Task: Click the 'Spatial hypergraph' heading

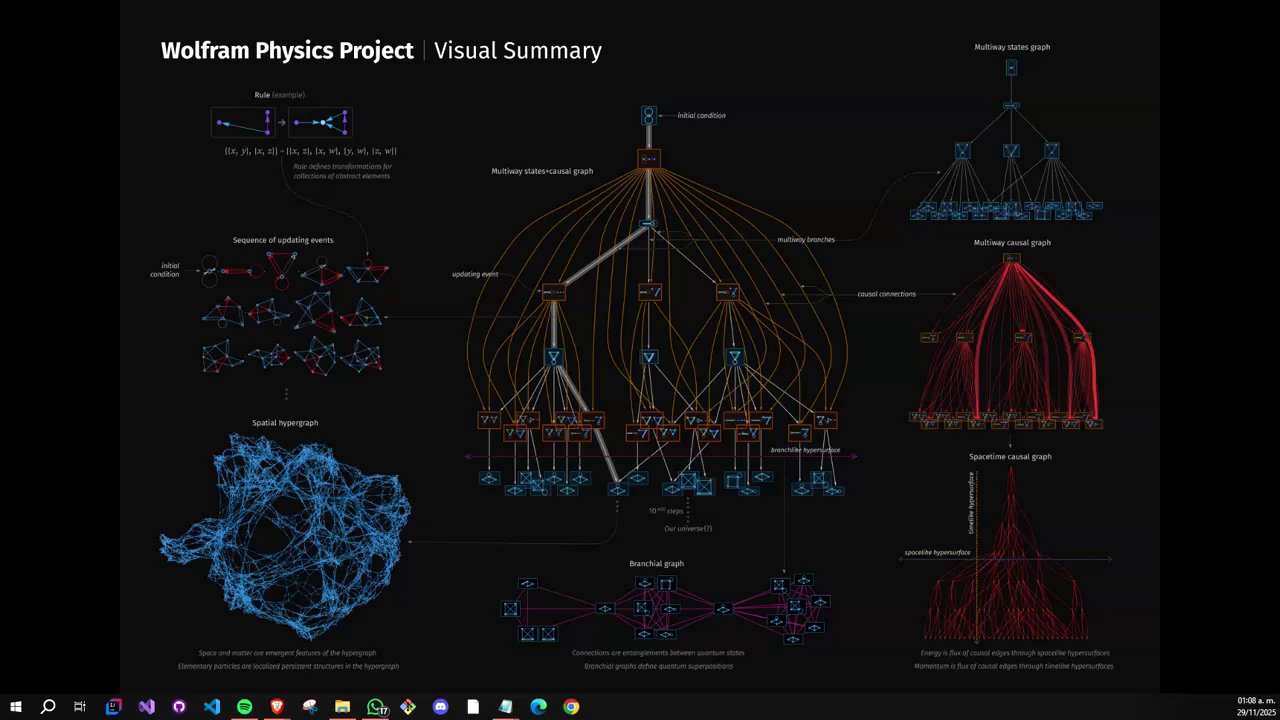Action: (x=285, y=423)
